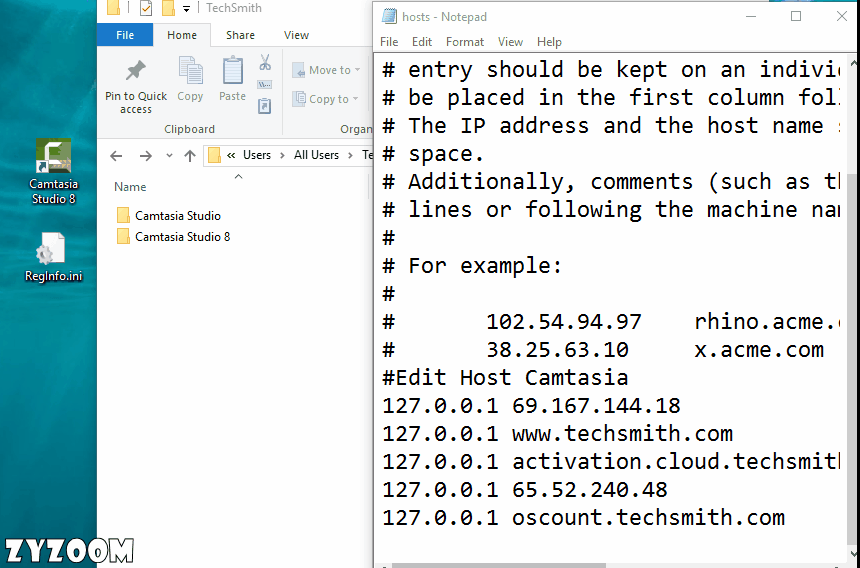
Task: Click the New folder quick access icon
Action: tap(168, 8)
